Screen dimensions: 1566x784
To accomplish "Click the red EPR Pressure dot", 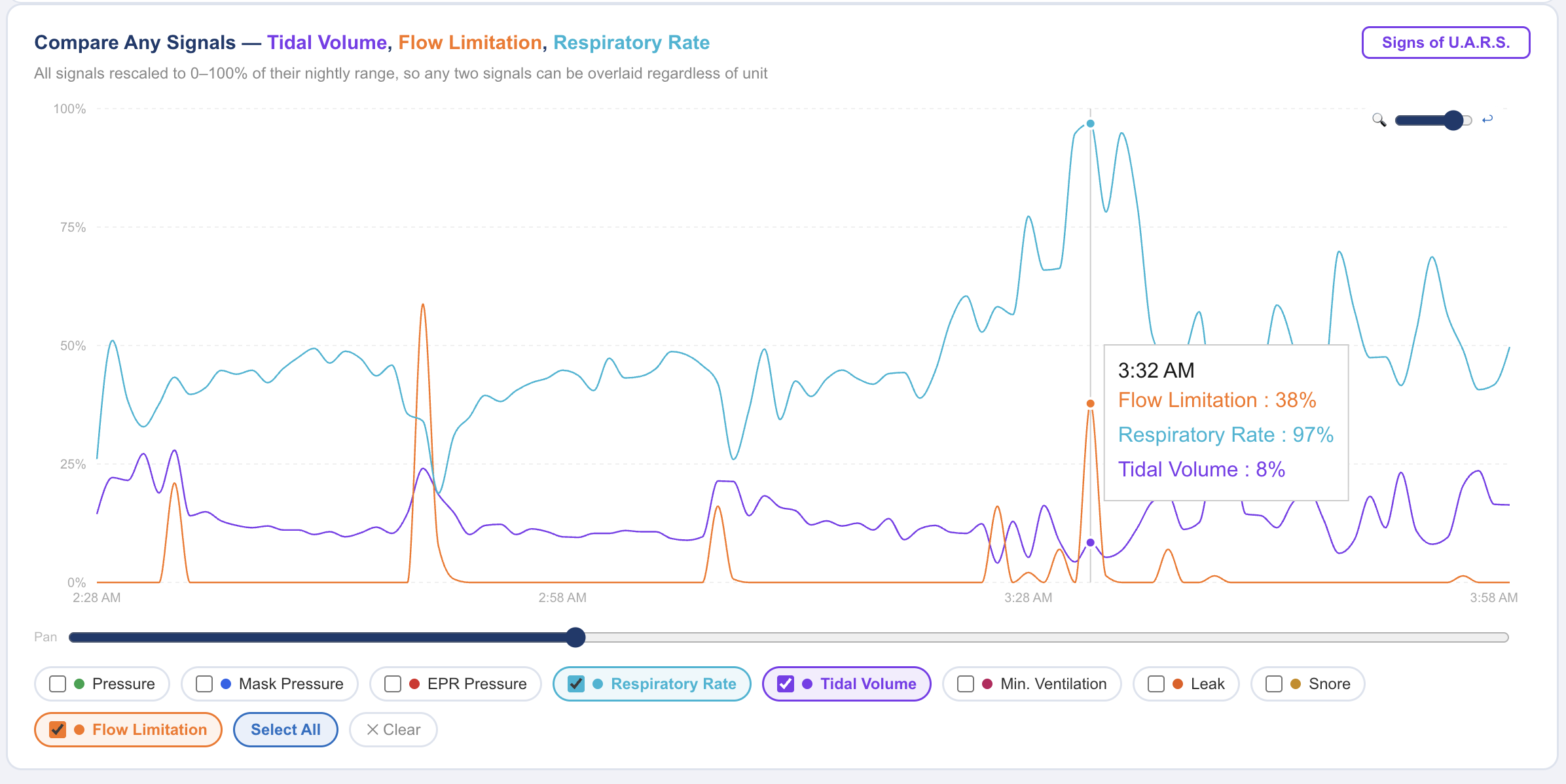I will pos(414,683).
